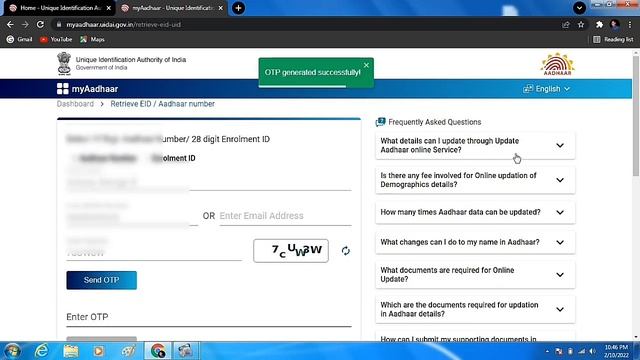Screen dimensions: 640x360
Task: Open the media player taskbar icon
Action: point(98,351)
